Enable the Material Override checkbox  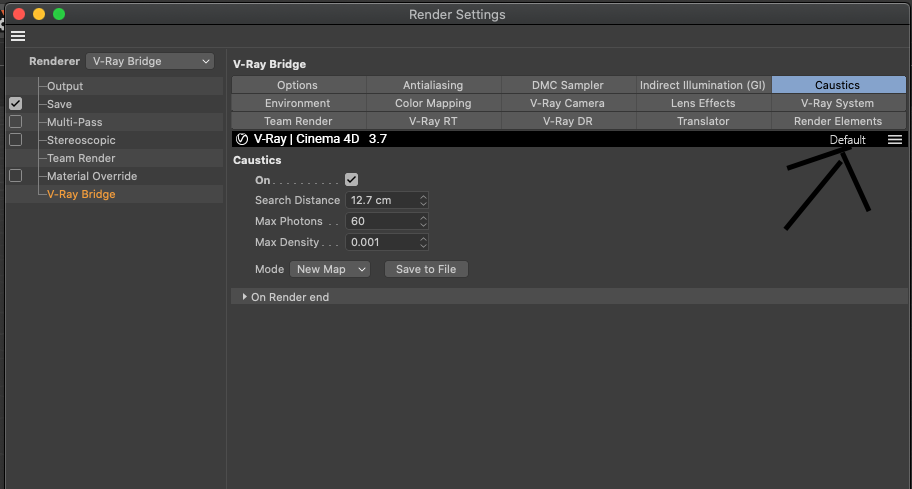pyautogui.click(x=16, y=176)
